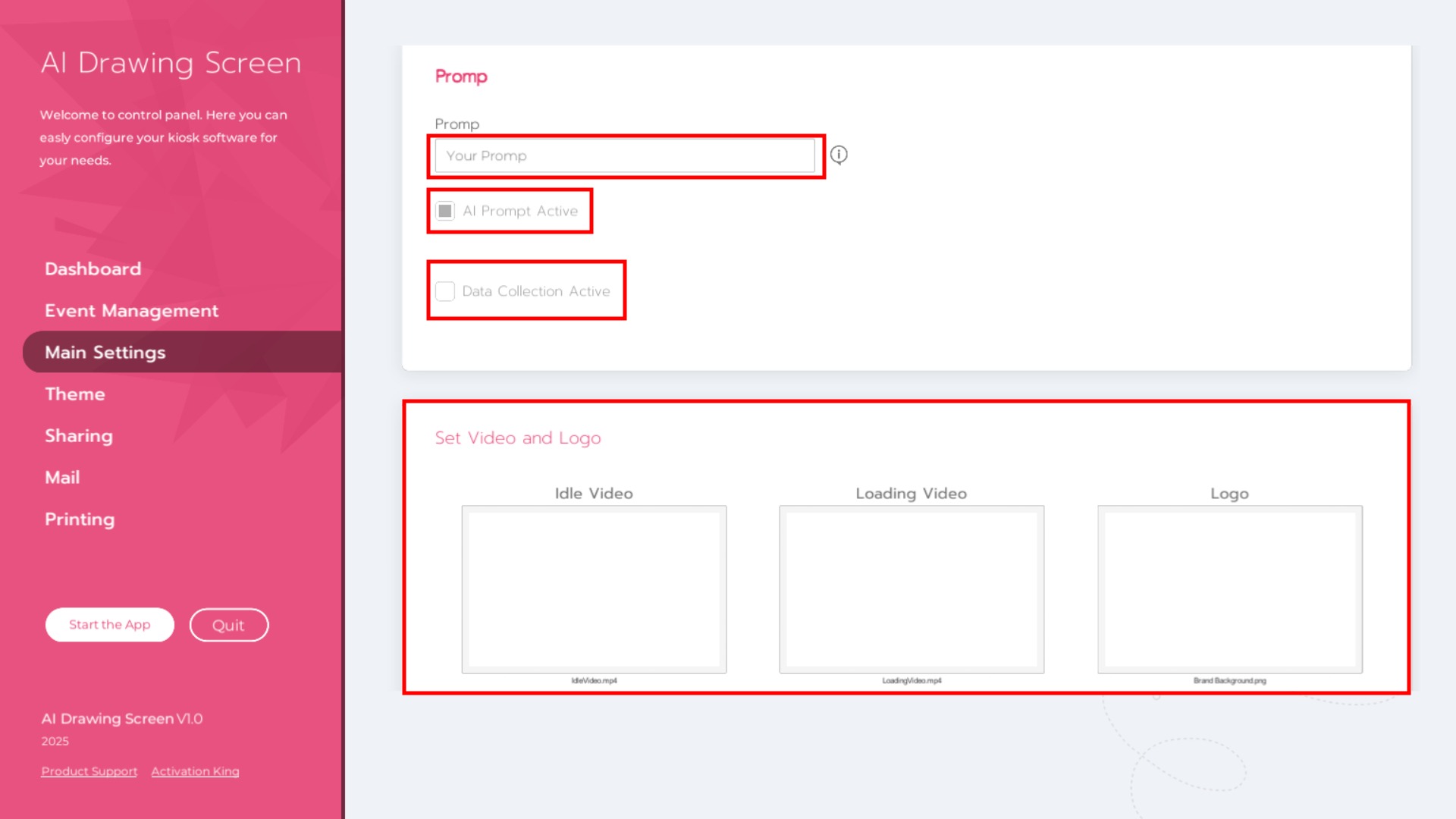This screenshot has height=819, width=1456.
Task: Go to the Printing settings
Action: pos(80,519)
